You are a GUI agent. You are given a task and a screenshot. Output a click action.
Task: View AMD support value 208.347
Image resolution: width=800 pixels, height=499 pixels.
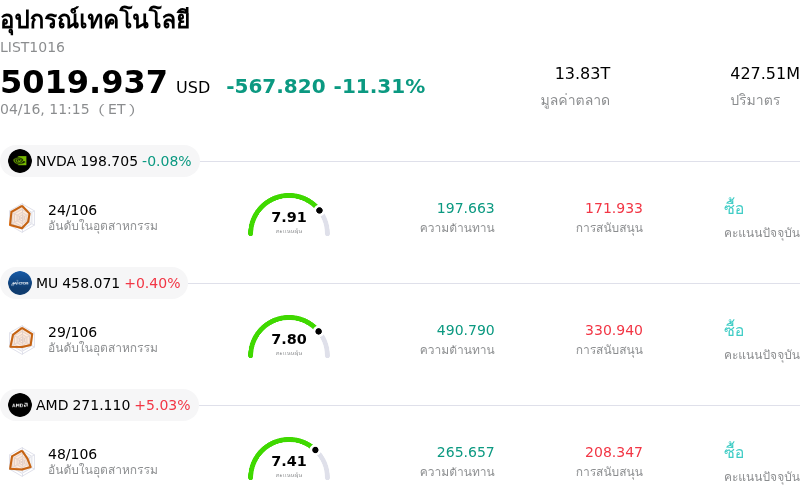point(613,452)
